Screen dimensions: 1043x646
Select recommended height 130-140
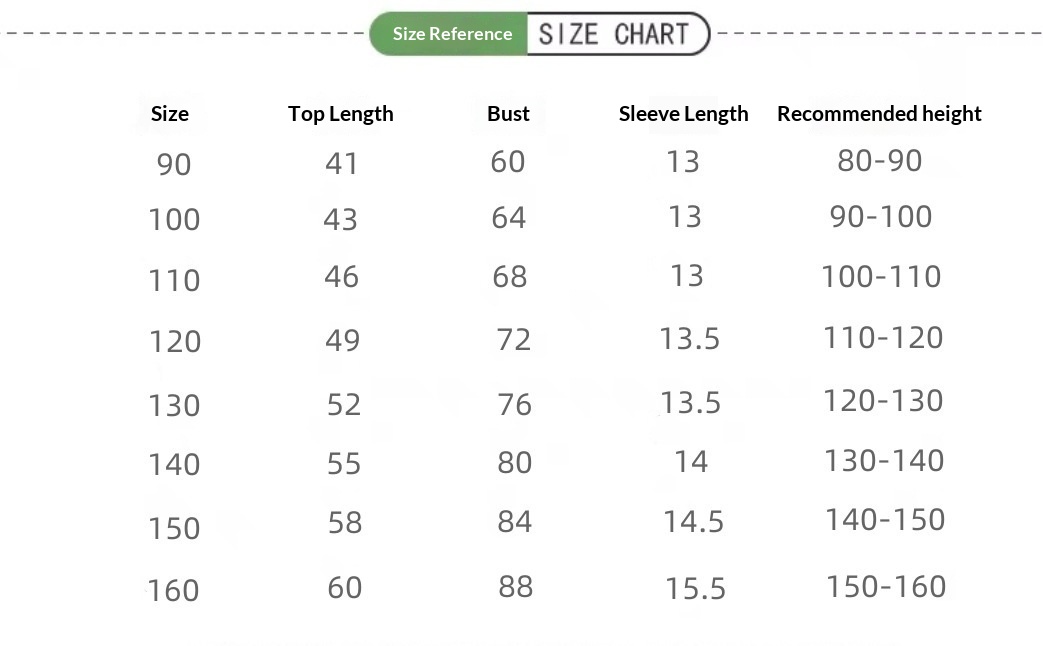coord(884,461)
